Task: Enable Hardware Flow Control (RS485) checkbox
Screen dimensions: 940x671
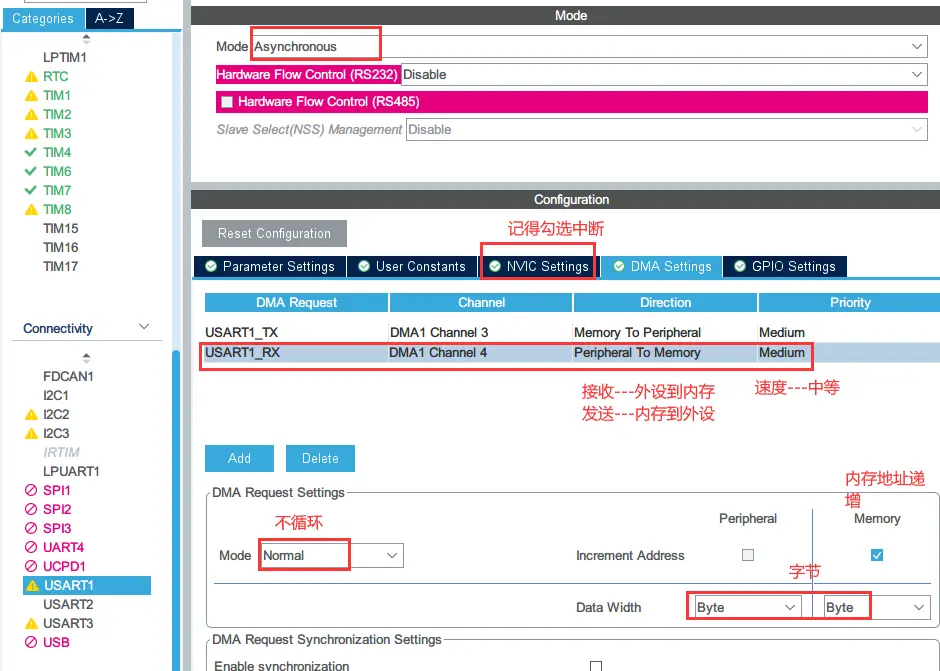Action: click(x=227, y=102)
